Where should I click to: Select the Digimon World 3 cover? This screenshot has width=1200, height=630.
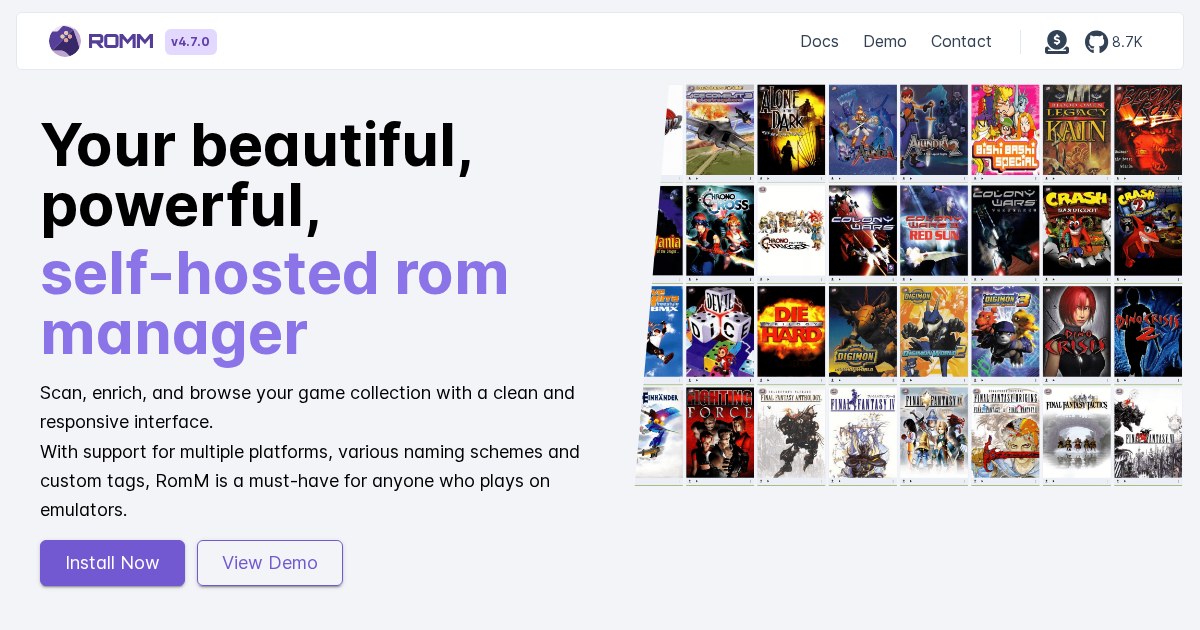[x=1005, y=332]
